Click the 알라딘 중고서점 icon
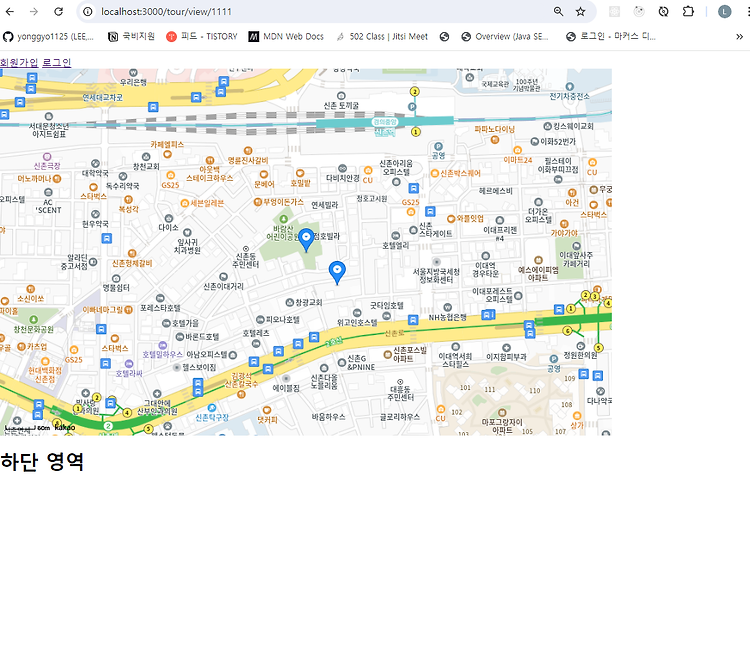Image resolution: width=750 pixels, height=651 pixels. pos(93,262)
